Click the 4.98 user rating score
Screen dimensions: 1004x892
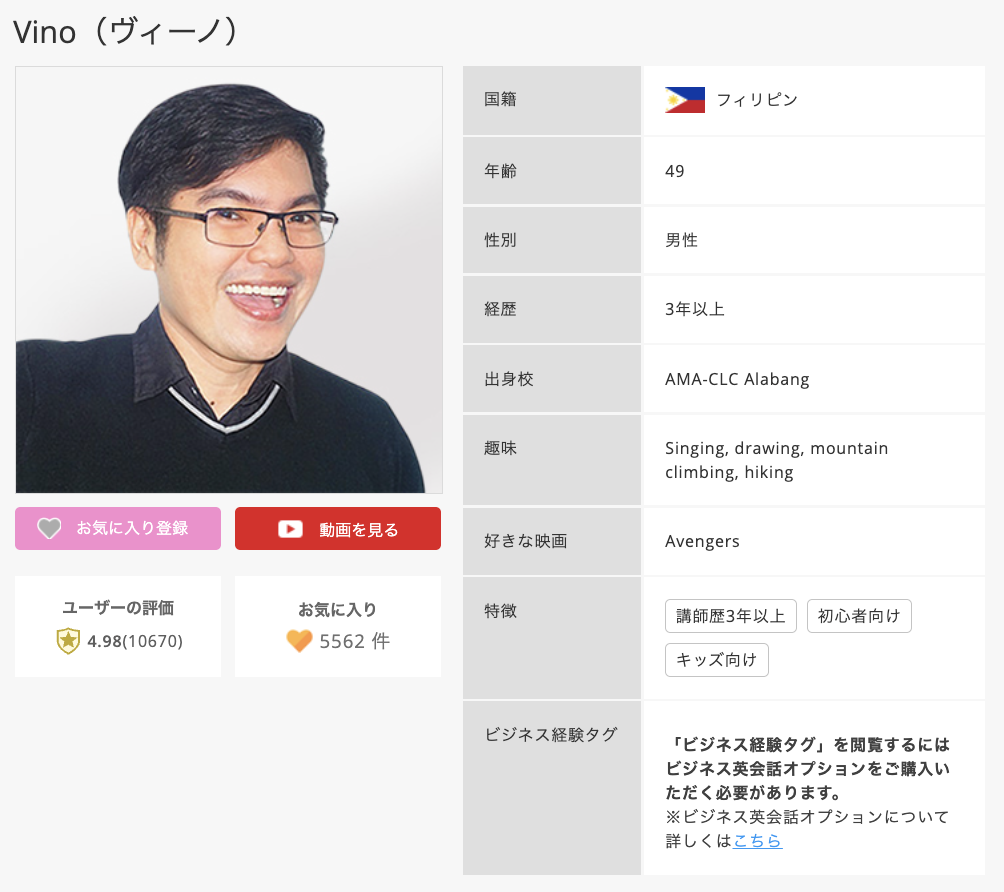[x=104, y=641]
